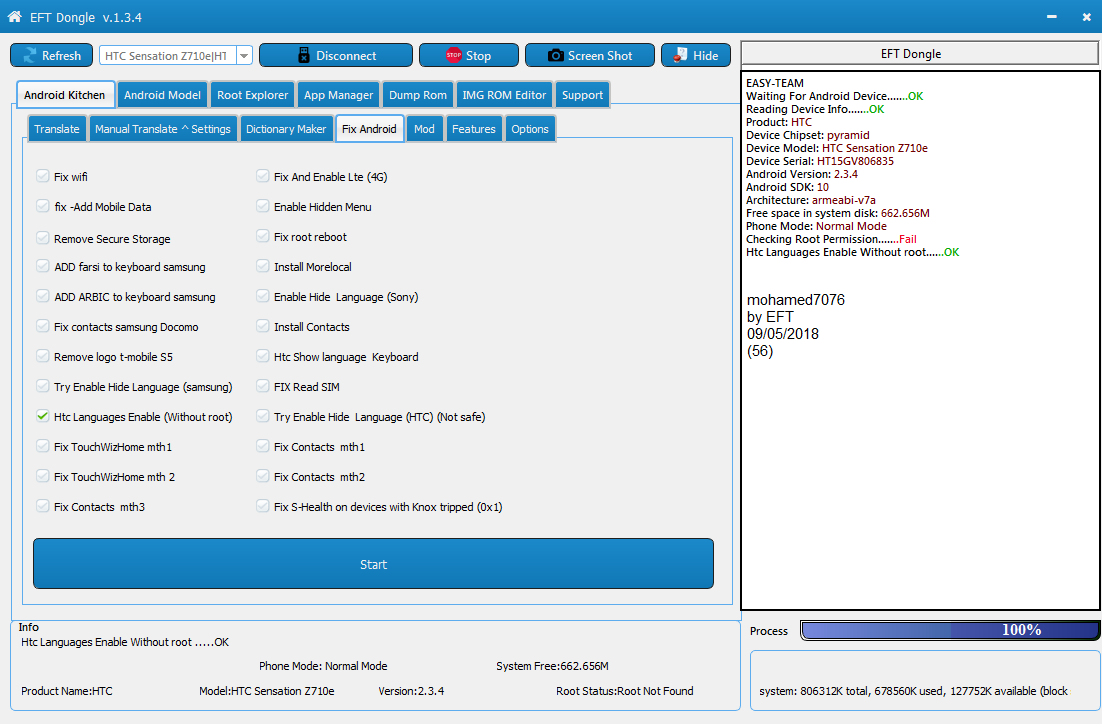
Task: Toggle fix -Add Mobile Data checkbox
Action: click(43, 206)
